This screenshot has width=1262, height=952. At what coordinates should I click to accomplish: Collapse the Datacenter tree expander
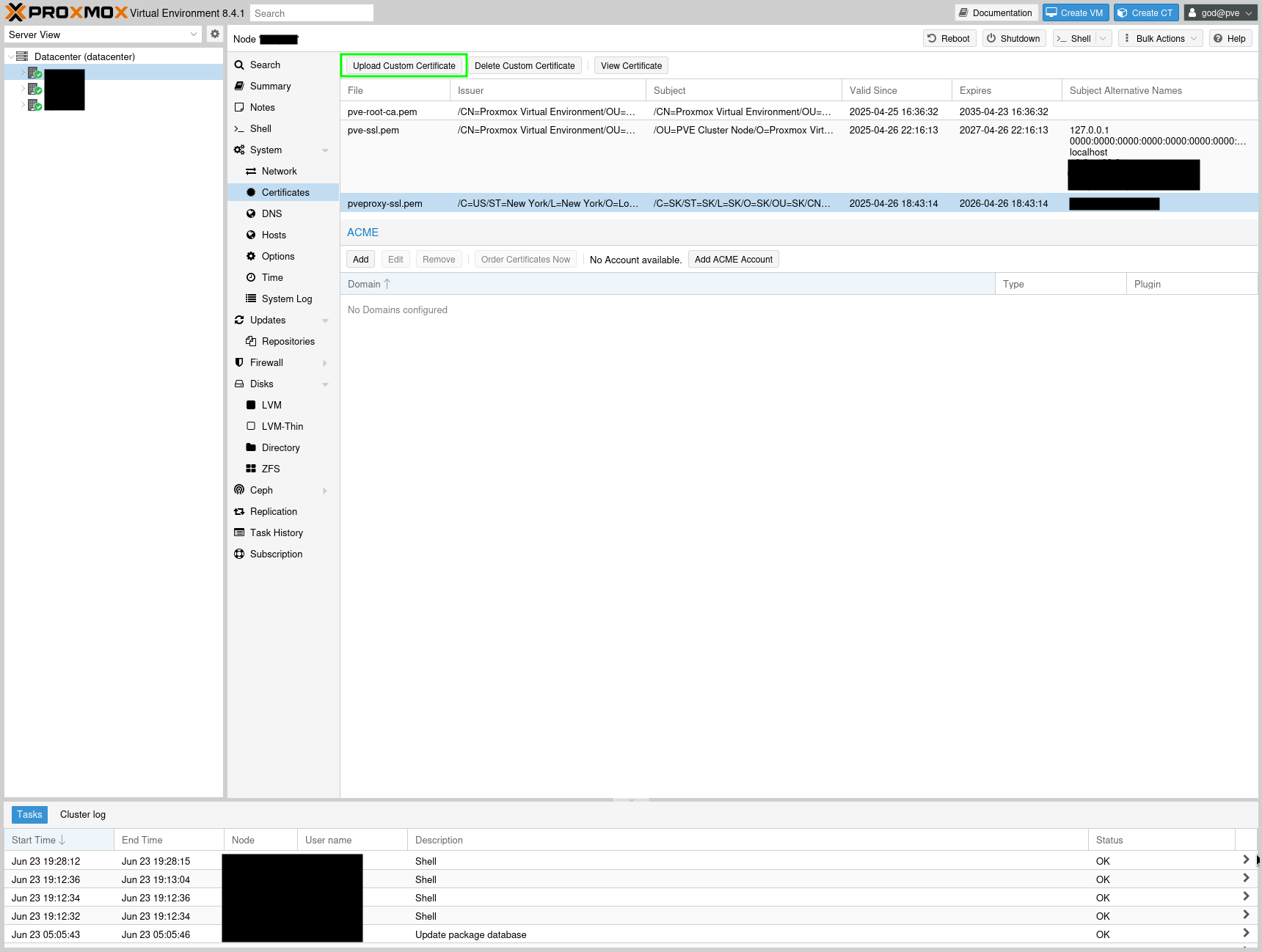tap(10, 56)
